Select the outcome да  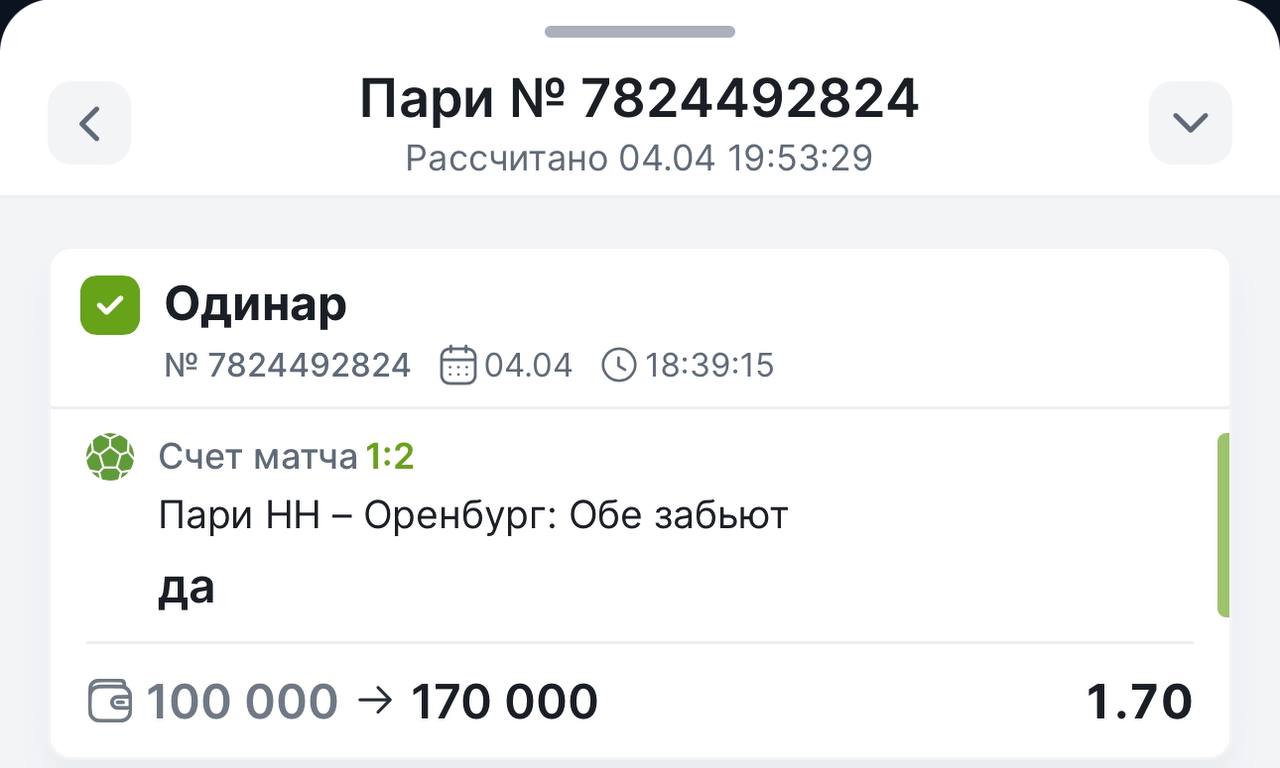click(186, 588)
